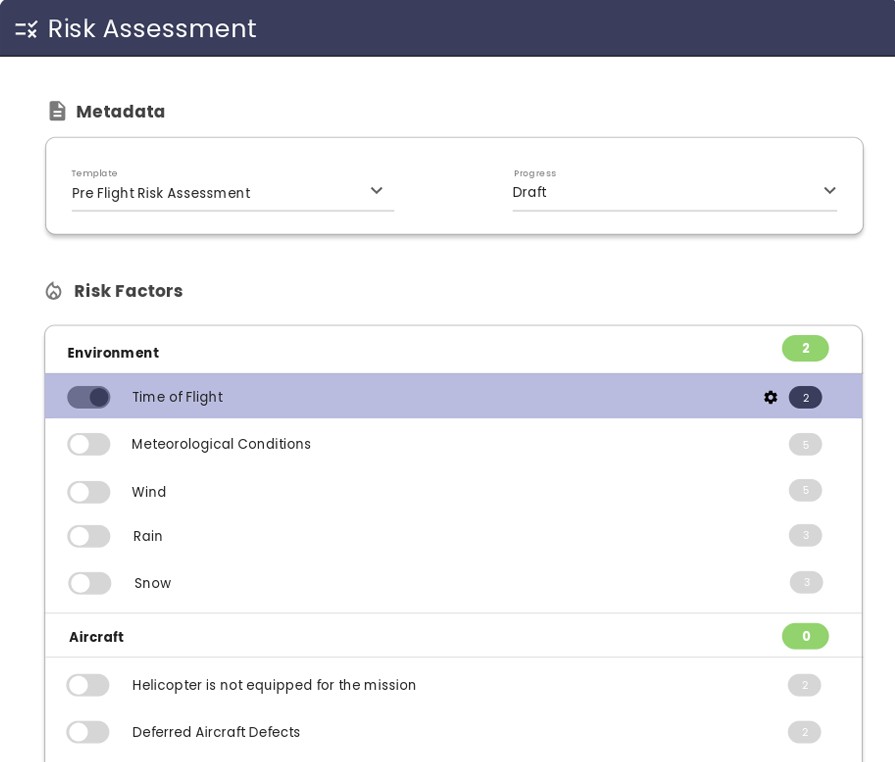Switch on the Rain risk factor
The width and height of the screenshot is (895, 762).
(x=88, y=536)
